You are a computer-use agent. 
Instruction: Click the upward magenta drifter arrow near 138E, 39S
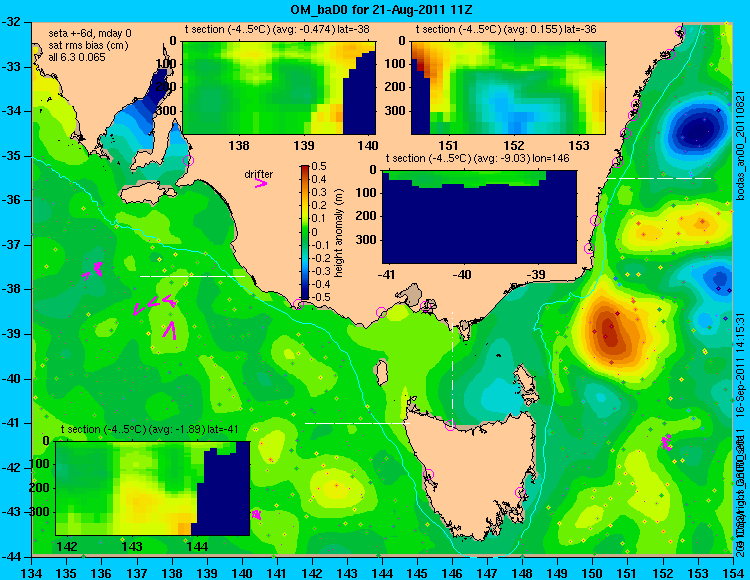pyautogui.click(x=169, y=330)
